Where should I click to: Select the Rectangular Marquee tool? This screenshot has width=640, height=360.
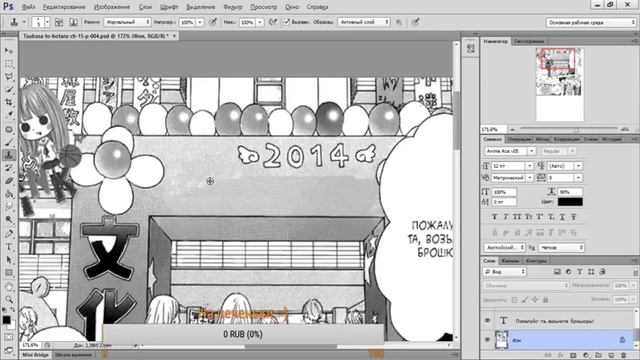click(9, 64)
